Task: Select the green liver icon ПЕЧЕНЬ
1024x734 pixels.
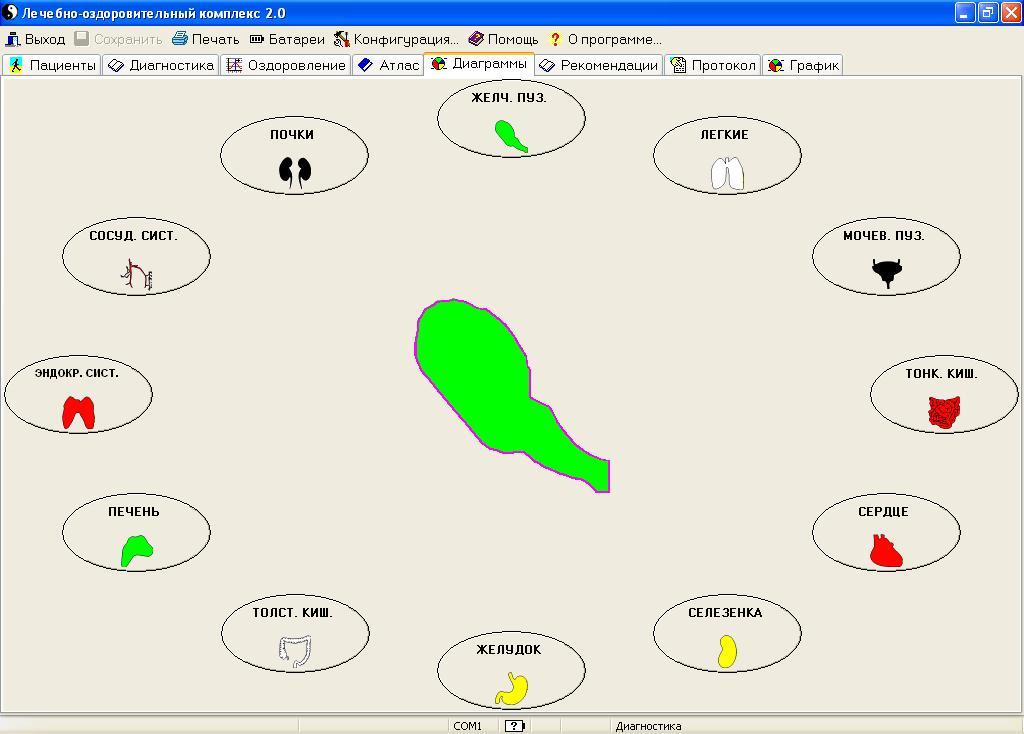Action: pos(136,550)
